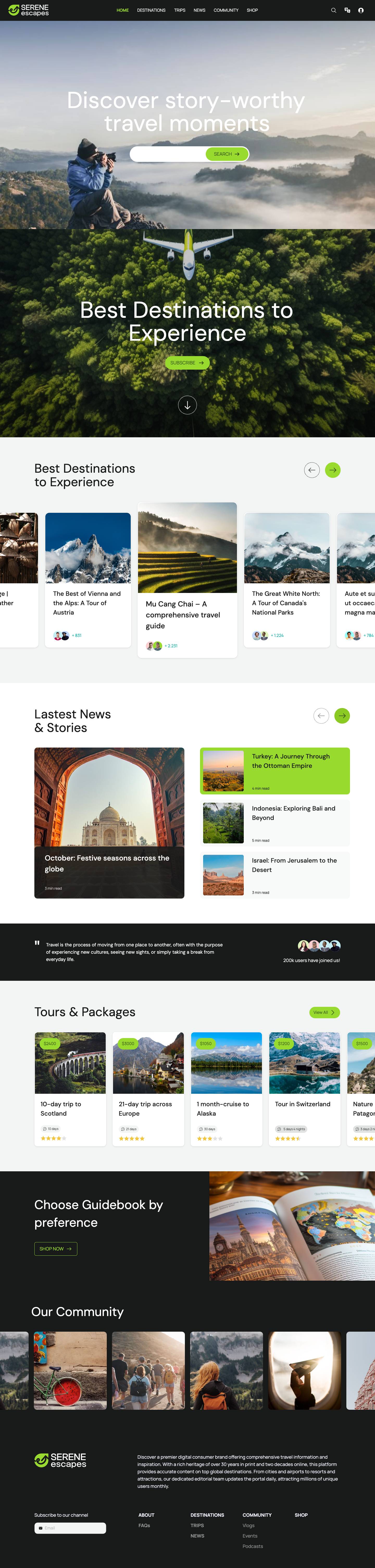The height and width of the screenshot is (1568, 375).
Task: Open the language translate icon in header
Action: coord(347,10)
